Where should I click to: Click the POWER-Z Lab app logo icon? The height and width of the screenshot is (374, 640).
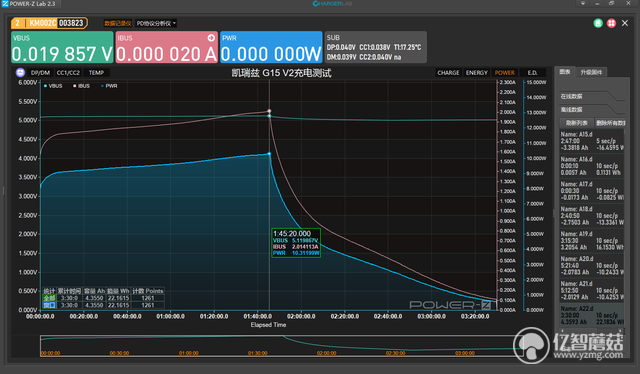click(5, 4)
